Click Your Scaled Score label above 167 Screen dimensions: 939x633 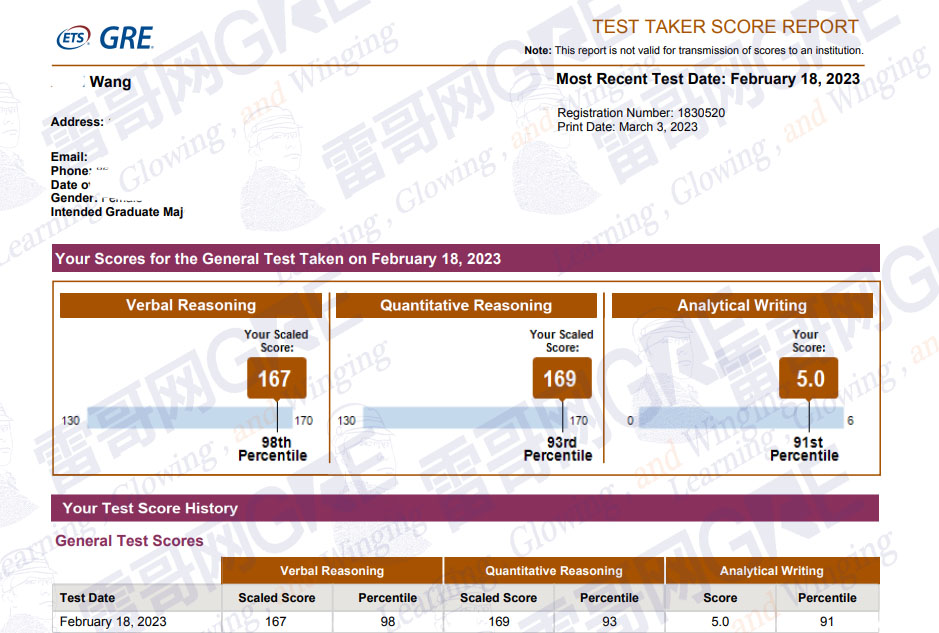point(276,341)
